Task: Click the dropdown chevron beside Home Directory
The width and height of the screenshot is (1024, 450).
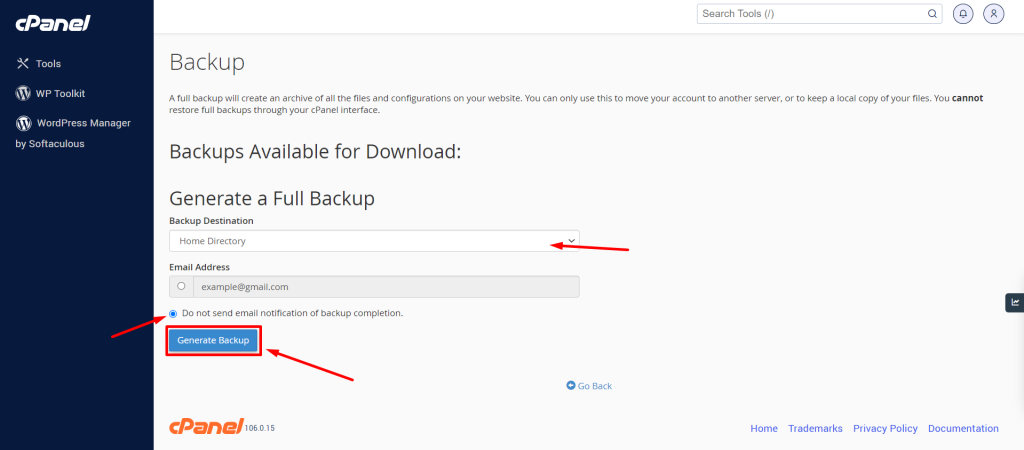Action: (571, 240)
